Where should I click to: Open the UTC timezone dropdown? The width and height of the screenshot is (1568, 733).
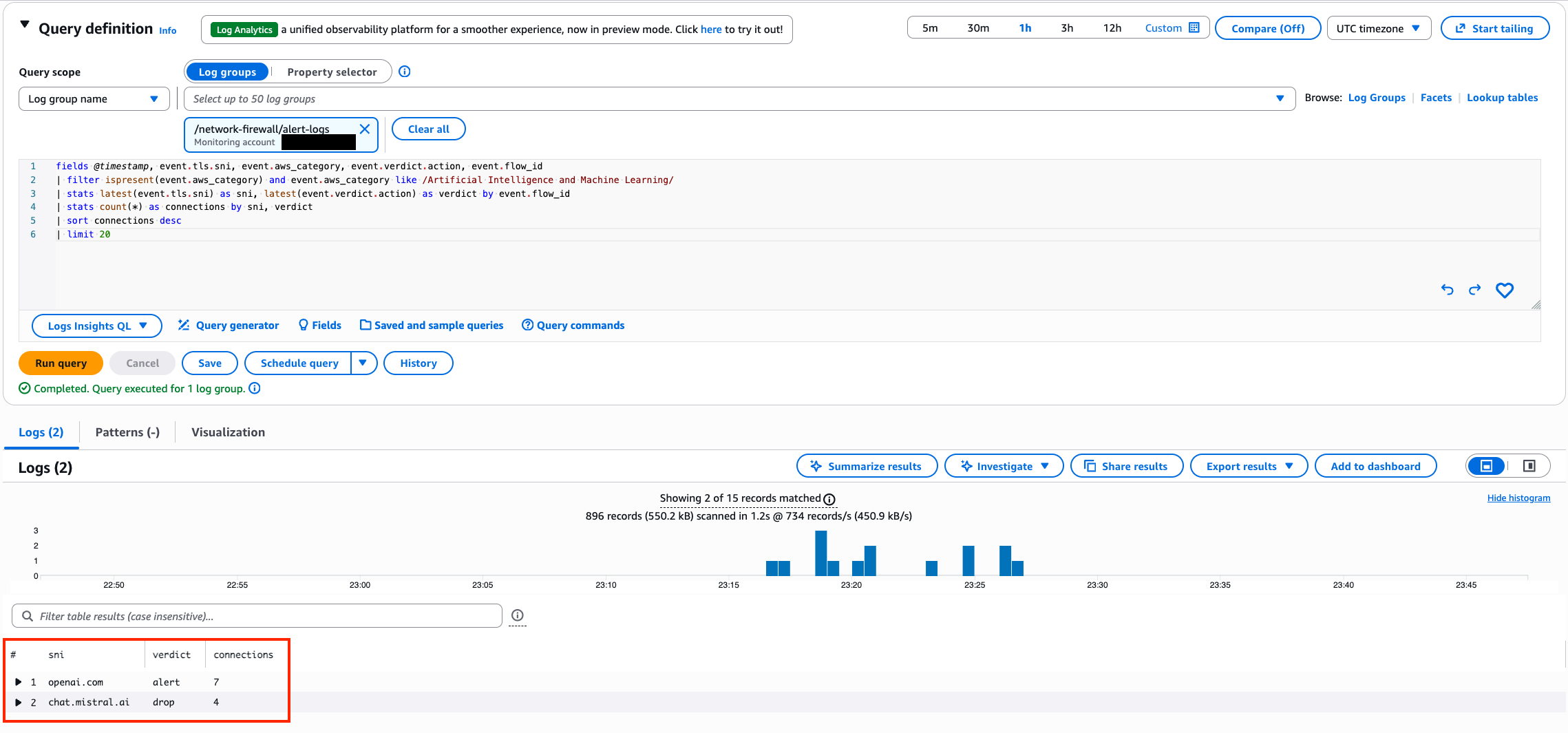[1379, 28]
